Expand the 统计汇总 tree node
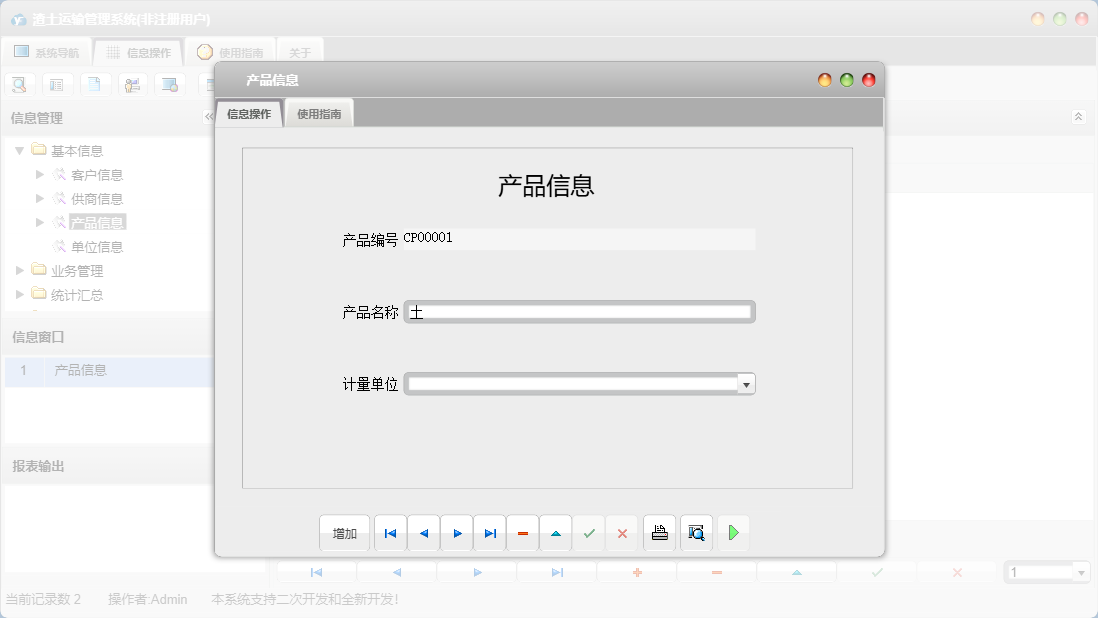This screenshot has width=1098, height=618. pyautogui.click(x=18, y=294)
